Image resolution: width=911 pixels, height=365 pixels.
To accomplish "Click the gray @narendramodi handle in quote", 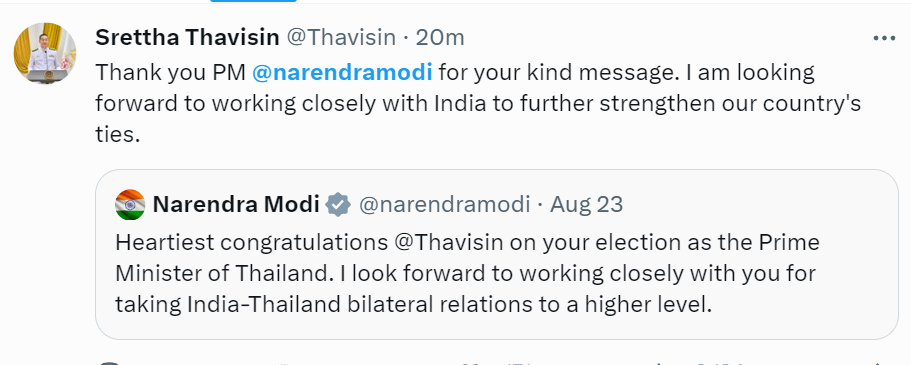I will 444,205.
